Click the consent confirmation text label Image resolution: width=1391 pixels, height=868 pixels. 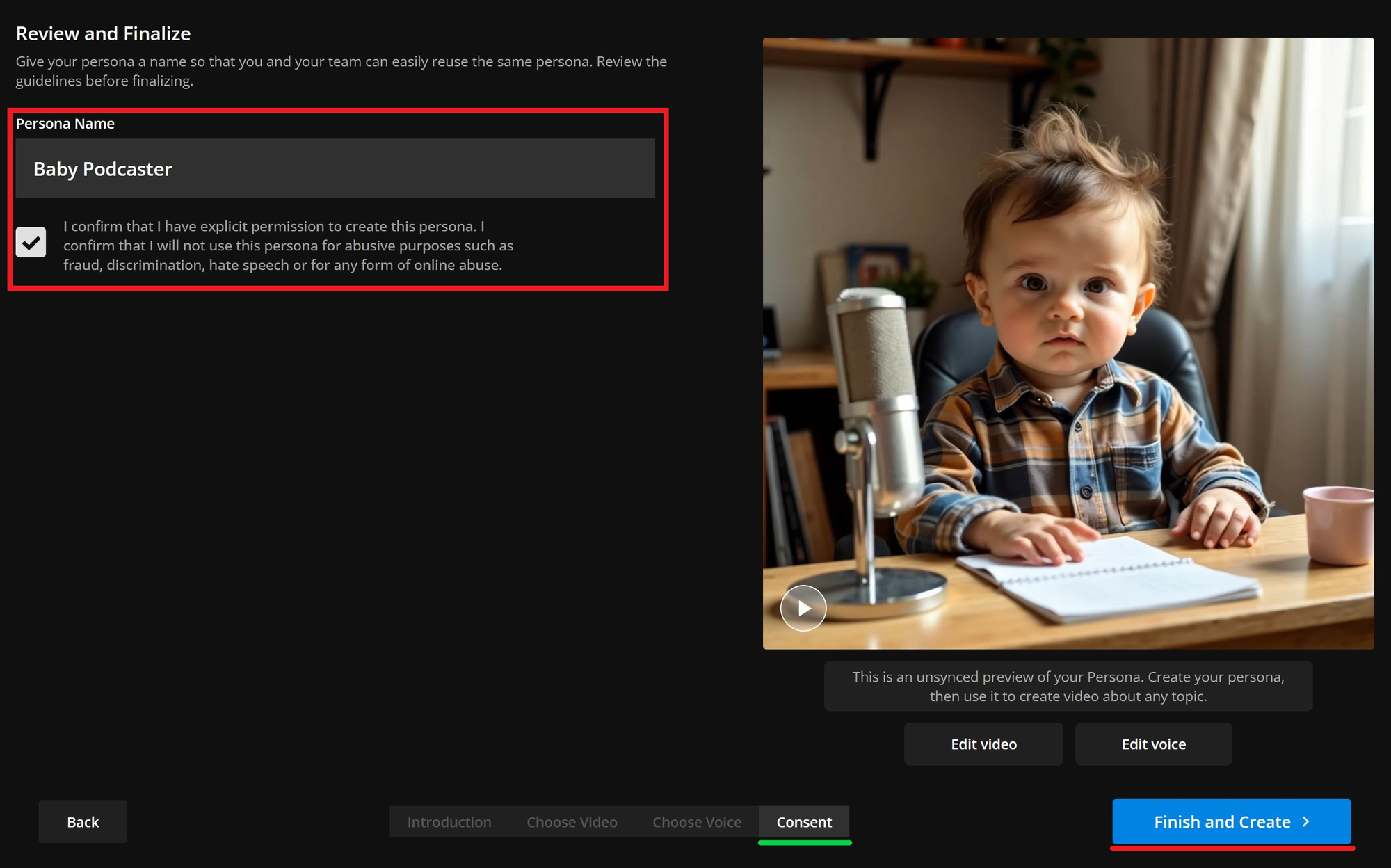pyautogui.click(x=288, y=246)
